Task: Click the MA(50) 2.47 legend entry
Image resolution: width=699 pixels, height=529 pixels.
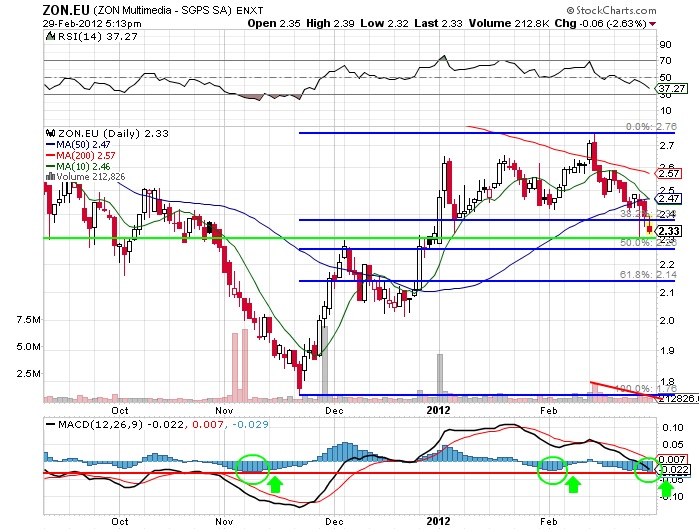Action: click(78, 144)
